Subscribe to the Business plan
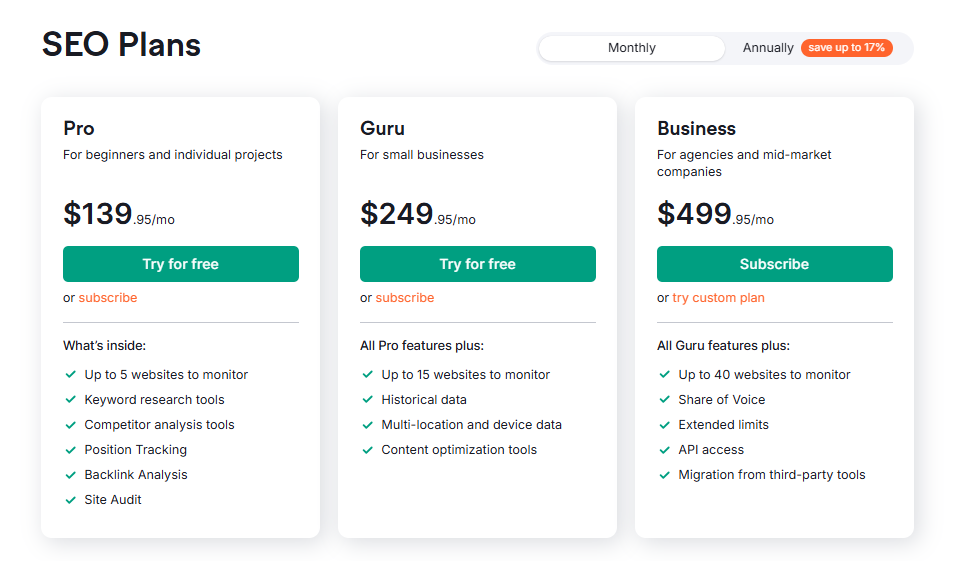The height and width of the screenshot is (561, 961). (774, 264)
